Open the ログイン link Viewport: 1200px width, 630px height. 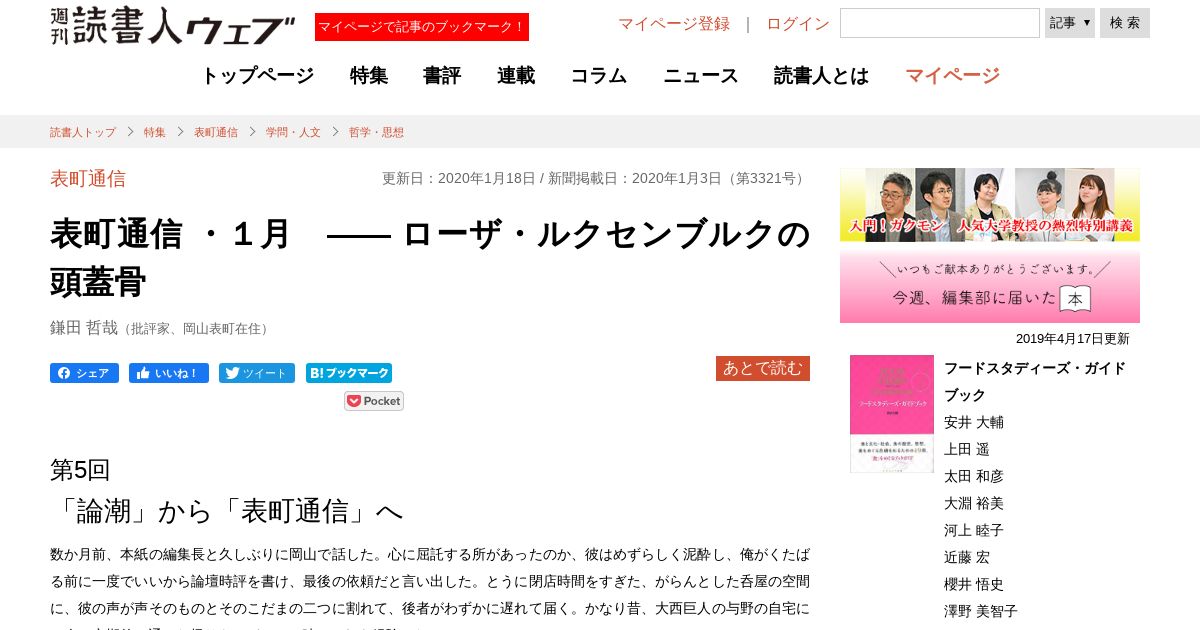click(x=798, y=24)
